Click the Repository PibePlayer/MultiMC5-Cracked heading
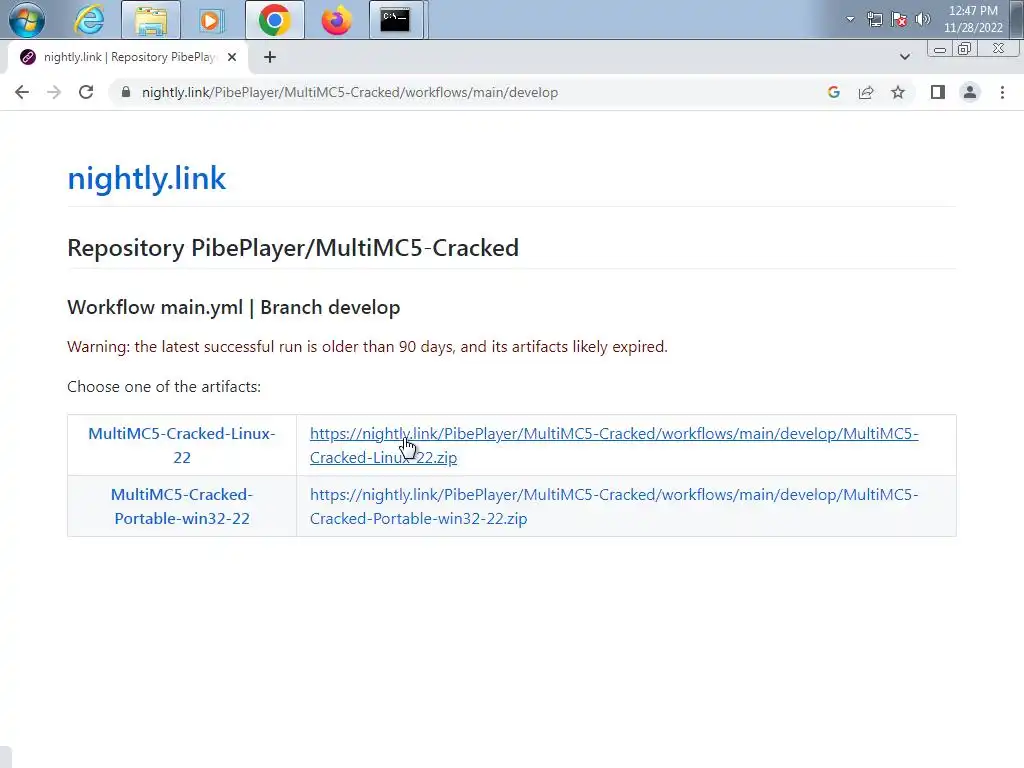The width and height of the screenshot is (1024, 768). click(293, 248)
